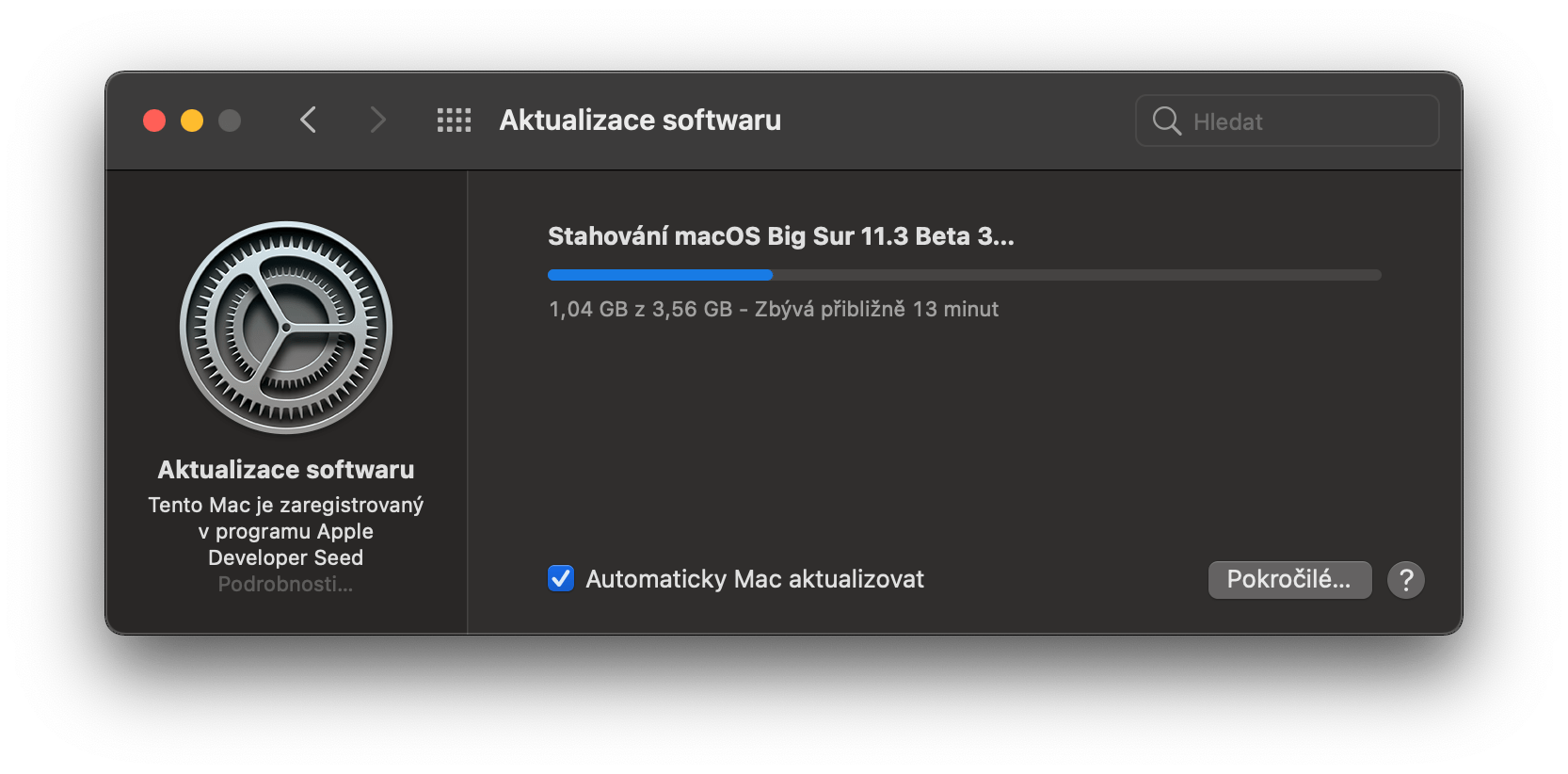Expand the truncated Stahování macOS Big Sur title
Screen dimensions: 1568x774
780,236
